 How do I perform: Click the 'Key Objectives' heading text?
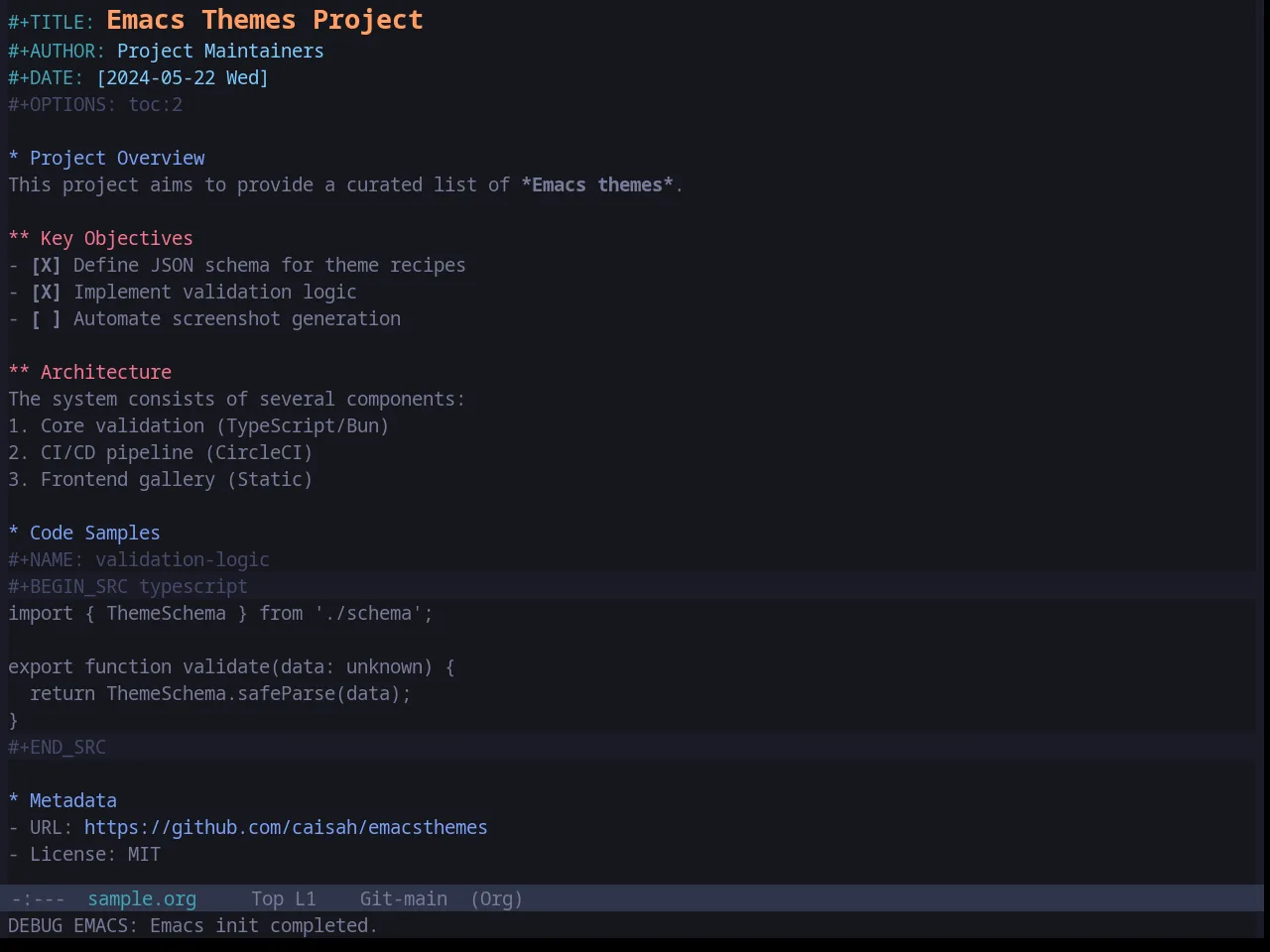(116, 238)
